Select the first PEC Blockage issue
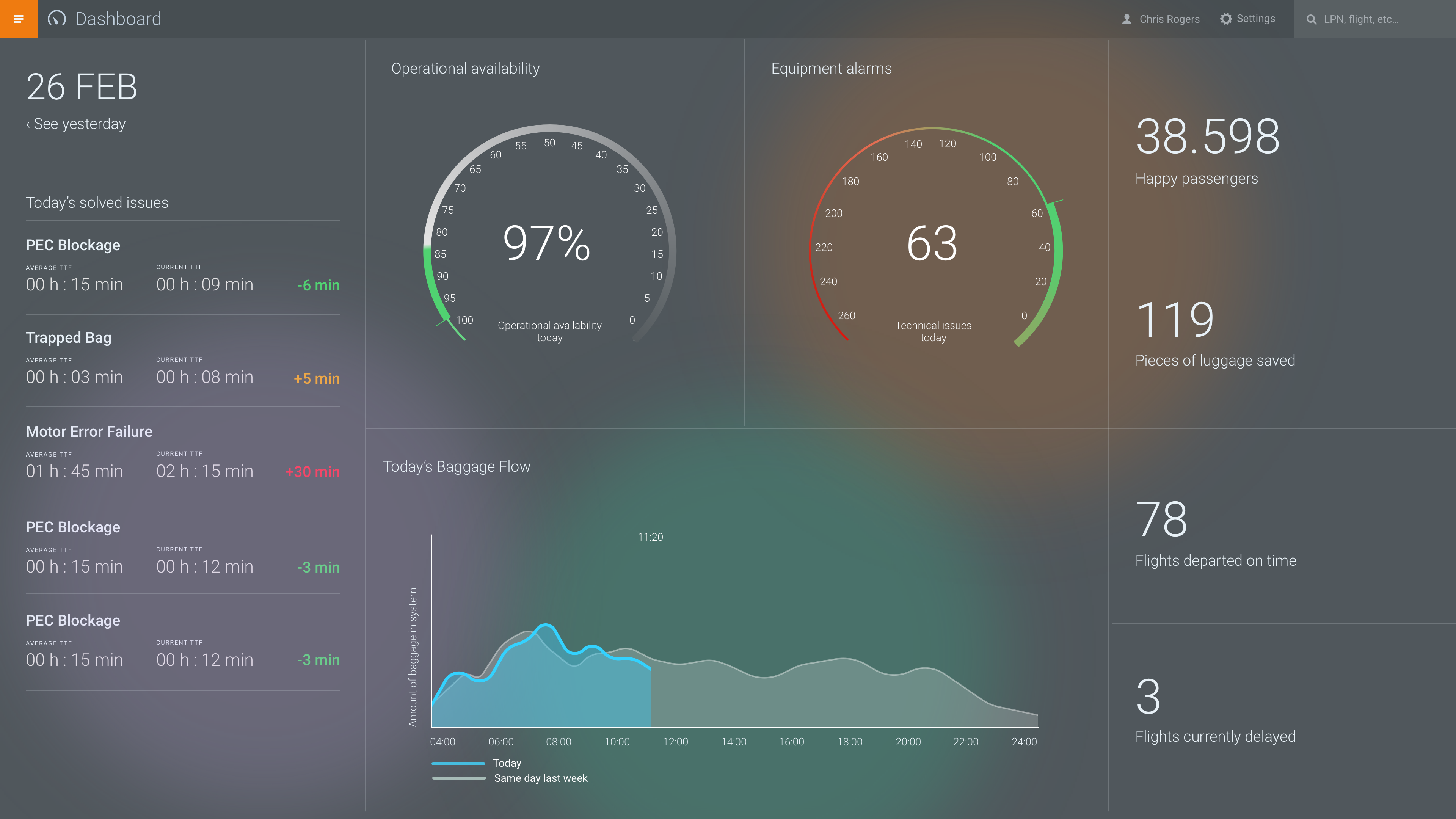 click(73, 245)
